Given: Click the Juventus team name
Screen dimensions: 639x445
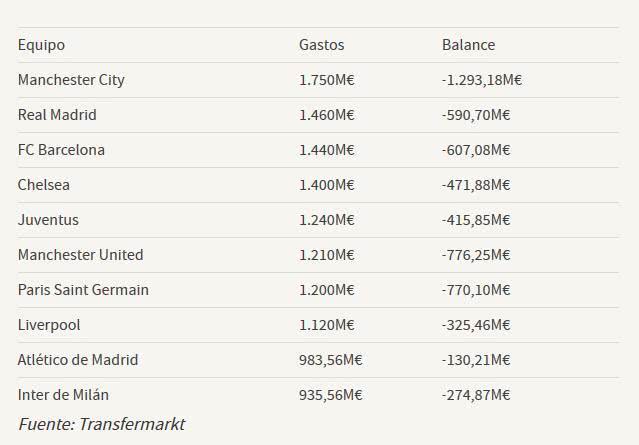Looking at the screenshot, I should 48,220.
